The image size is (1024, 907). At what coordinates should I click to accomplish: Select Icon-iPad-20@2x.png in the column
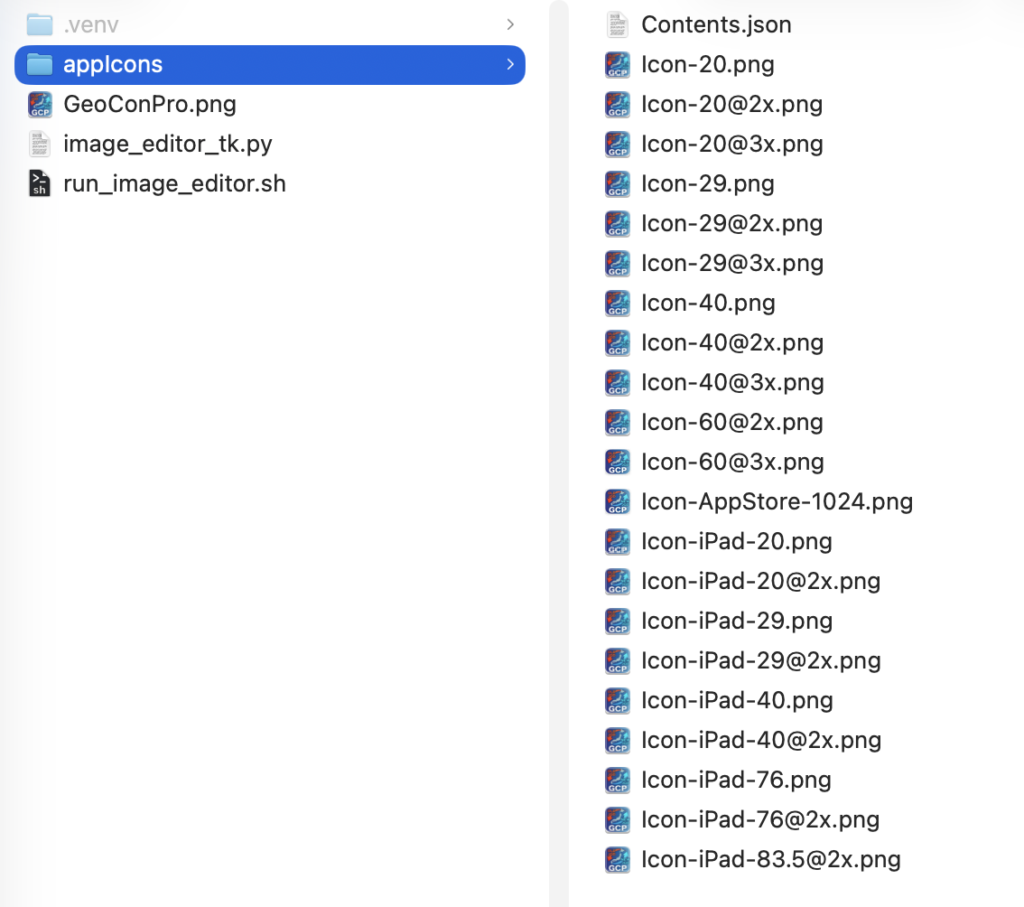coord(743,581)
